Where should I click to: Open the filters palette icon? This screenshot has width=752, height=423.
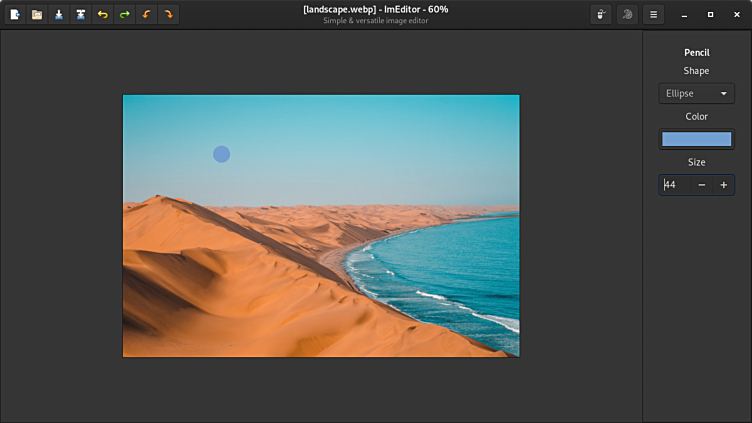[627, 15]
